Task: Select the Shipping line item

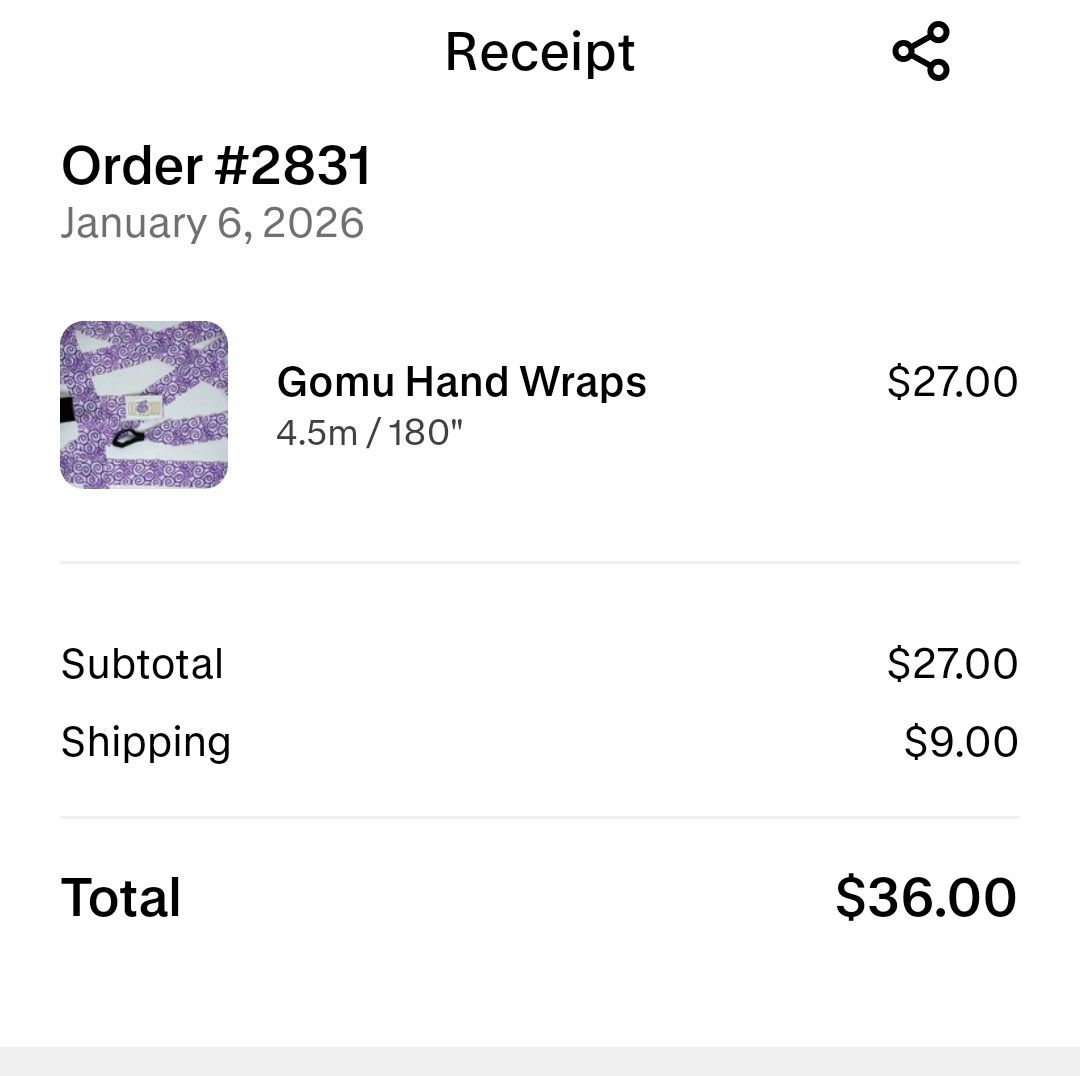Action: pos(146,741)
